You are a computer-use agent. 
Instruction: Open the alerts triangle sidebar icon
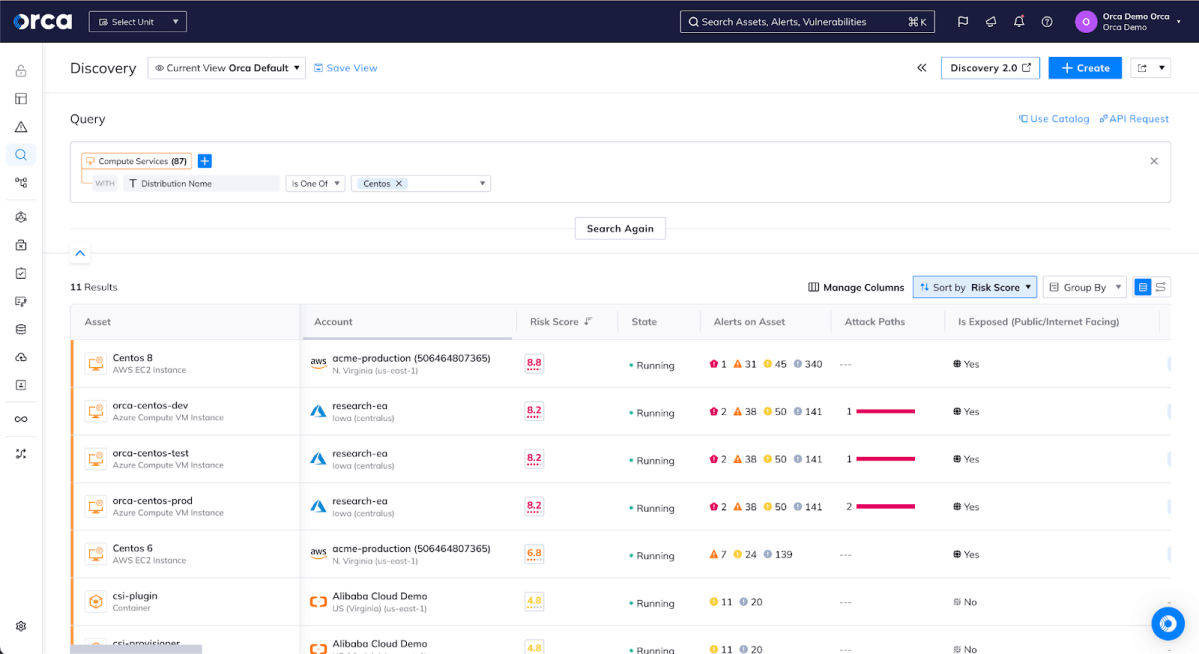click(21, 127)
